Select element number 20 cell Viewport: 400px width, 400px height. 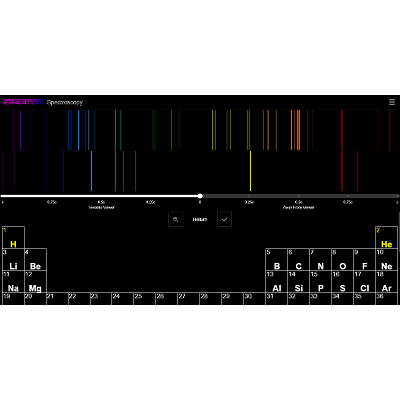(35, 299)
